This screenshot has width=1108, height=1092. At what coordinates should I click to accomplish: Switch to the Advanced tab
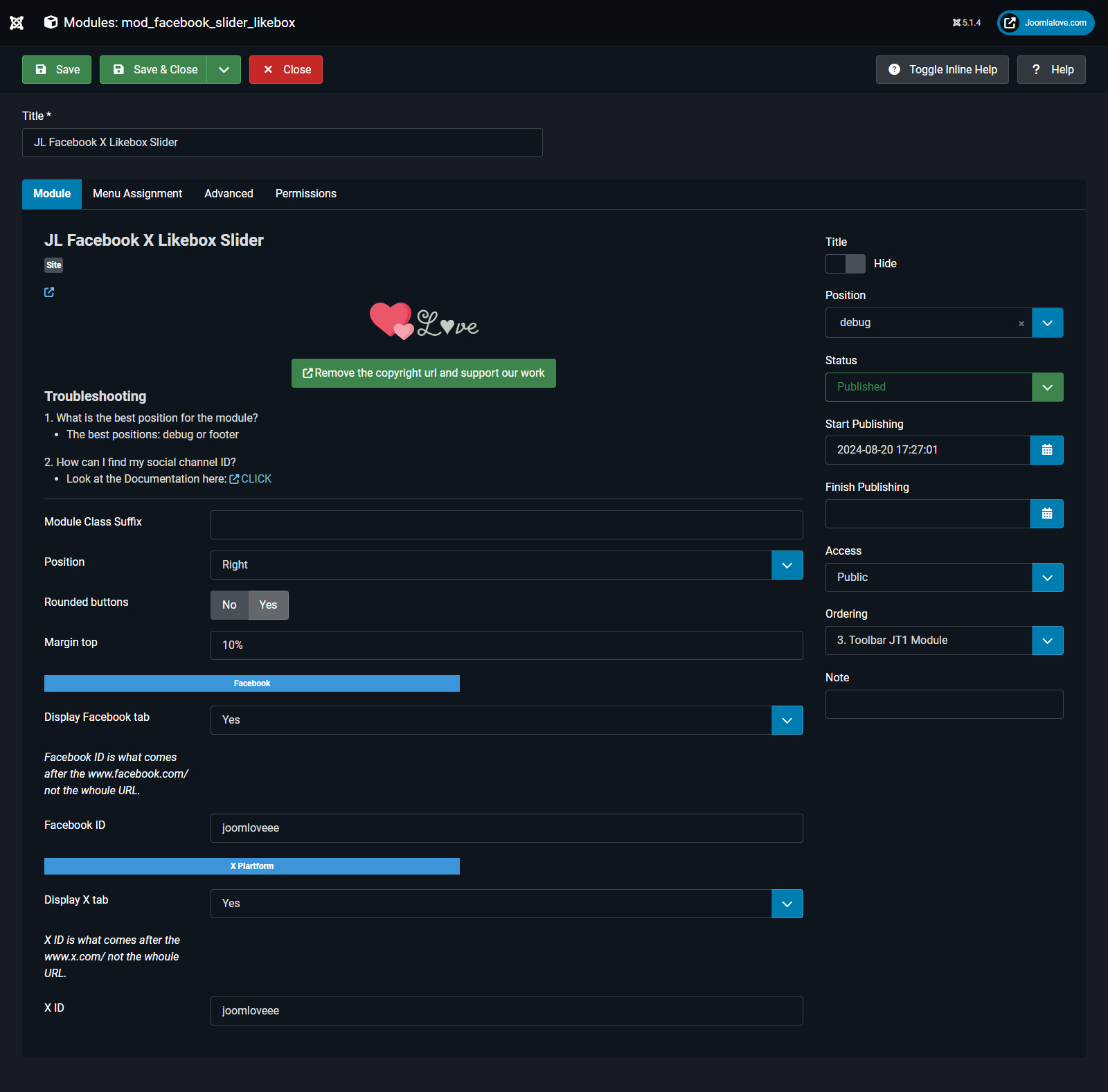[229, 194]
